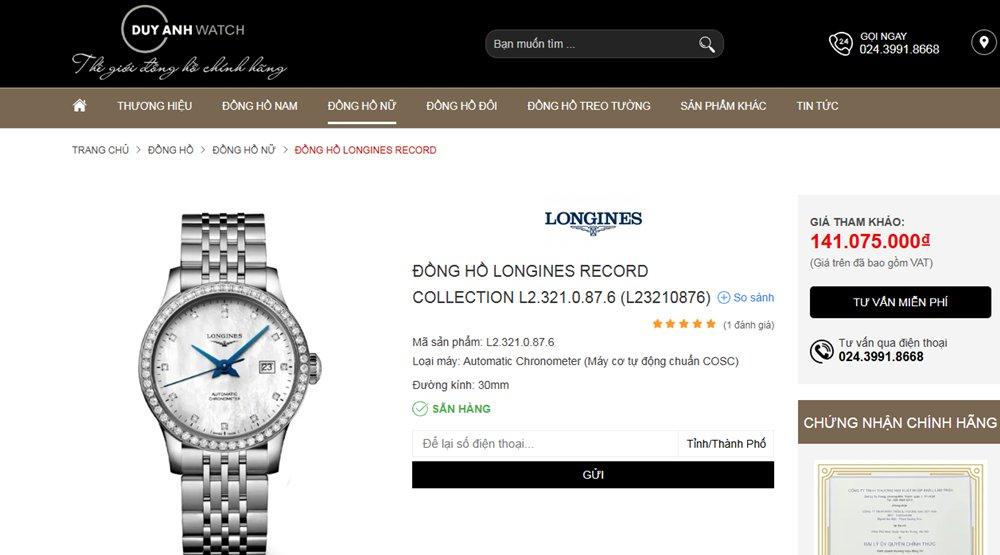The width and height of the screenshot is (1000, 555).
Task: Open the Tỉnh/Thành Phố dropdown
Action: 726,443
